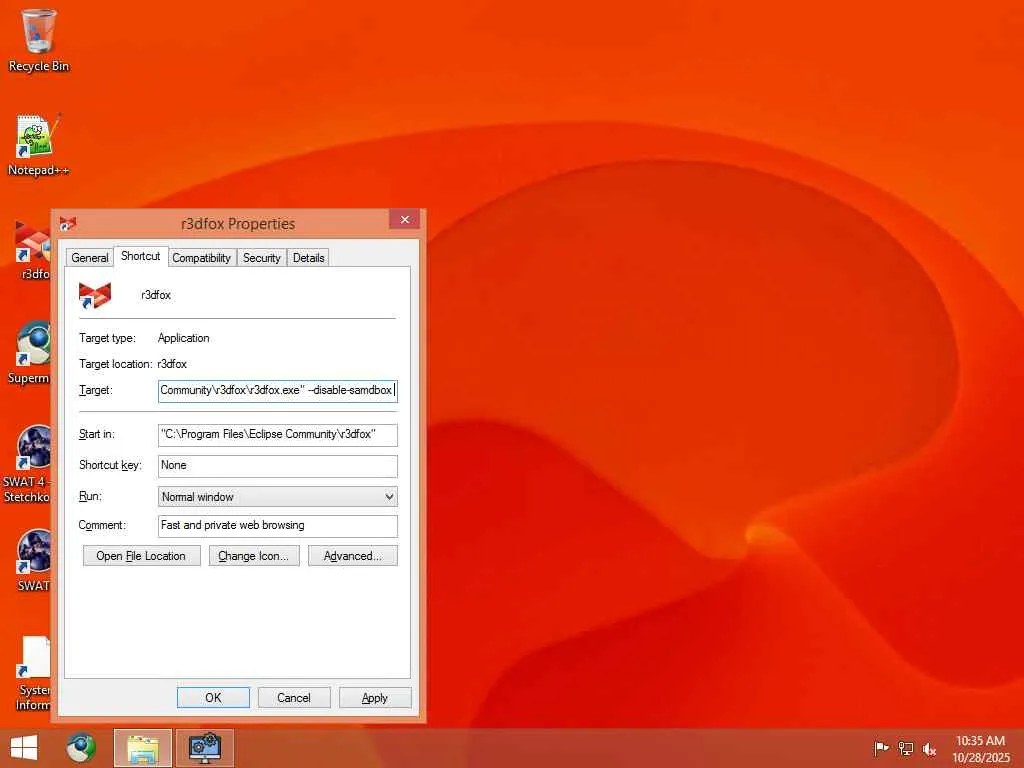
Task: Confirm with the OK button
Action: click(213, 697)
